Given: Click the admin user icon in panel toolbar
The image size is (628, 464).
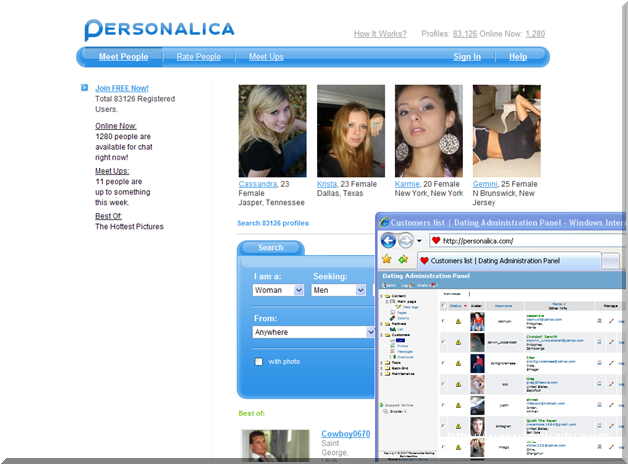Looking at the screenshot, I should click(x=384, y=285).
